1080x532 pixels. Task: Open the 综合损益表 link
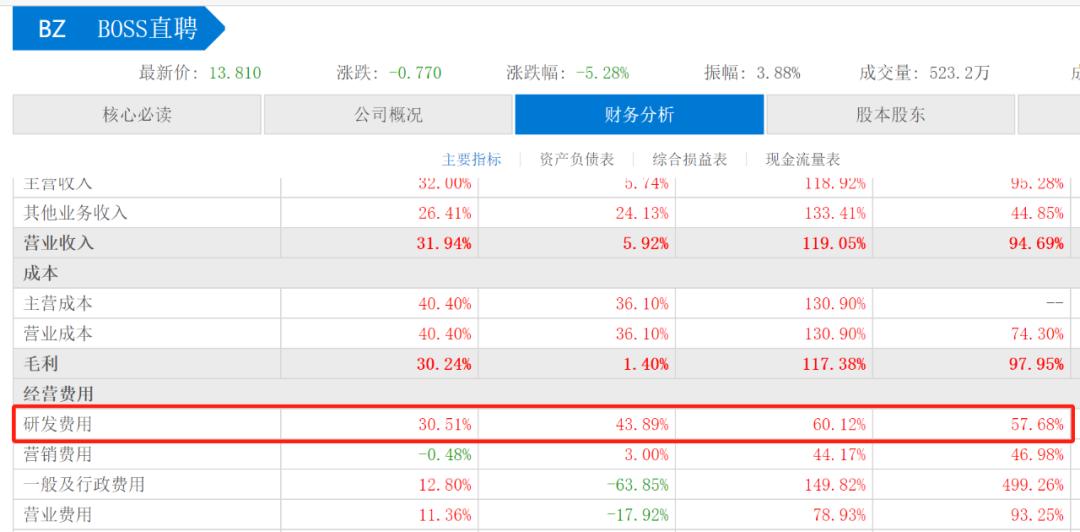point(689,160)
